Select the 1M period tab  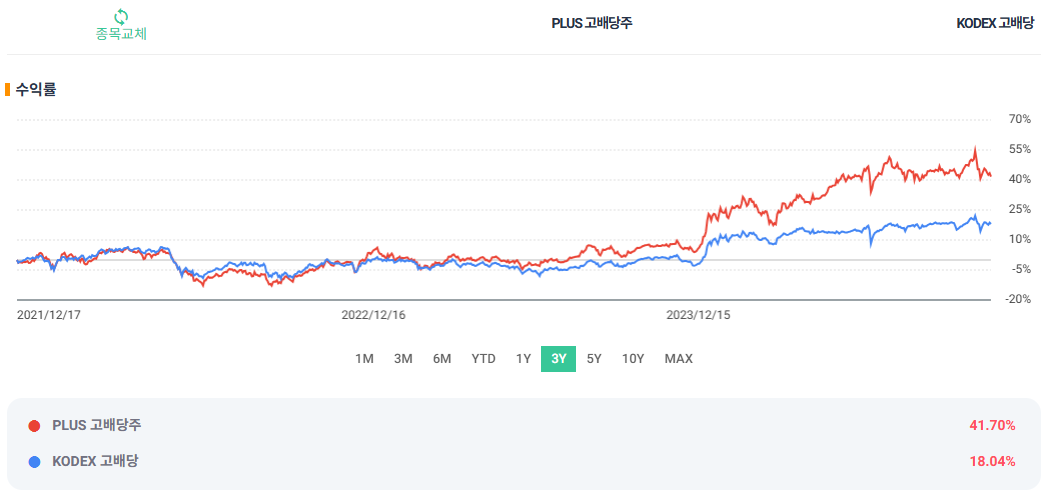[x=364, y=358]
